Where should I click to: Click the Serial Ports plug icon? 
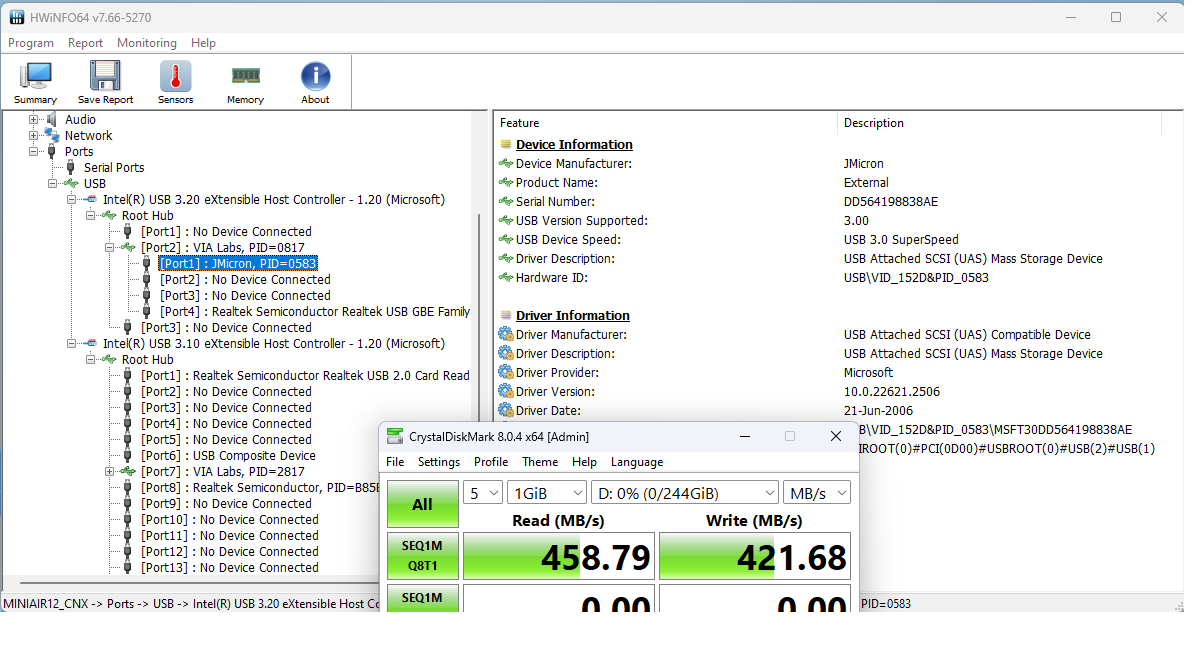(x=71, y=168)
